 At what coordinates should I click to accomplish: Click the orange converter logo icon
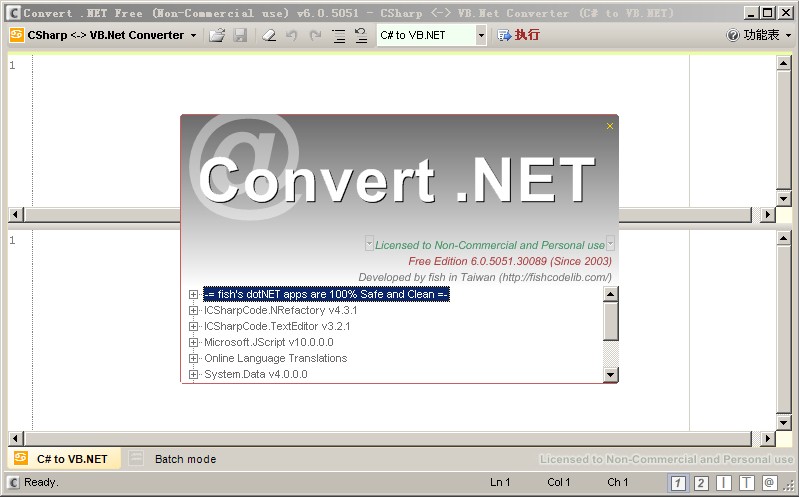(x=17, y=35)
